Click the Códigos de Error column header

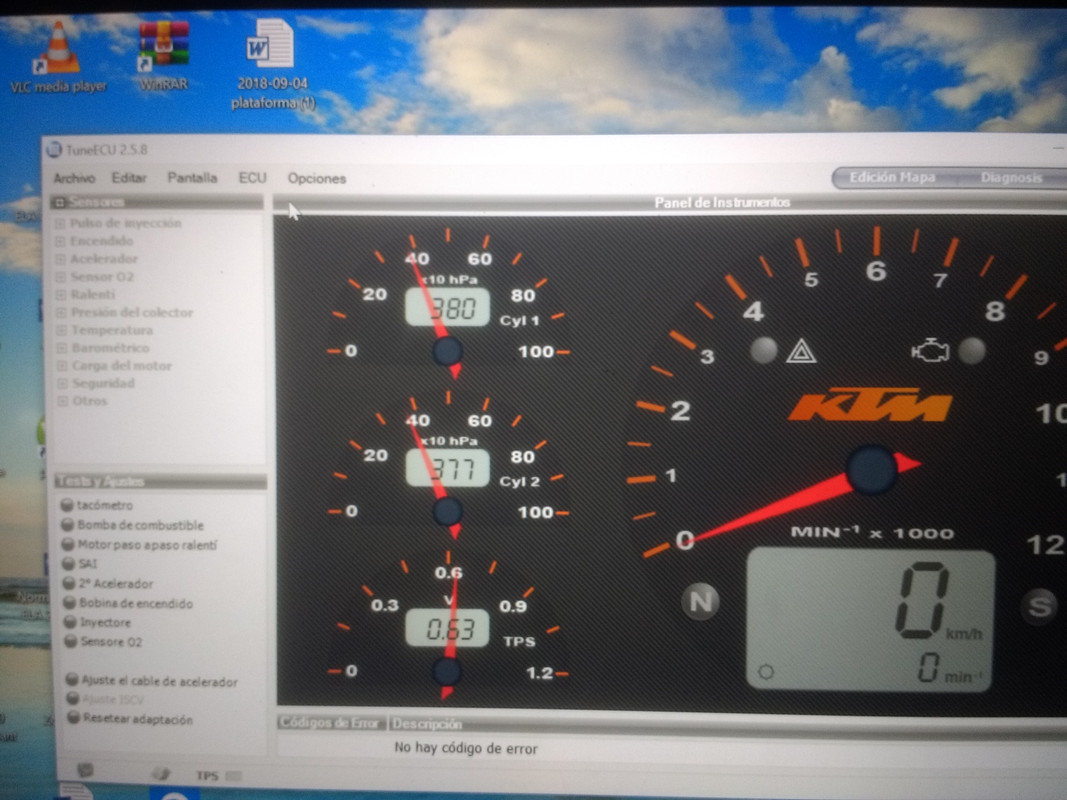[x=331, y=723]
